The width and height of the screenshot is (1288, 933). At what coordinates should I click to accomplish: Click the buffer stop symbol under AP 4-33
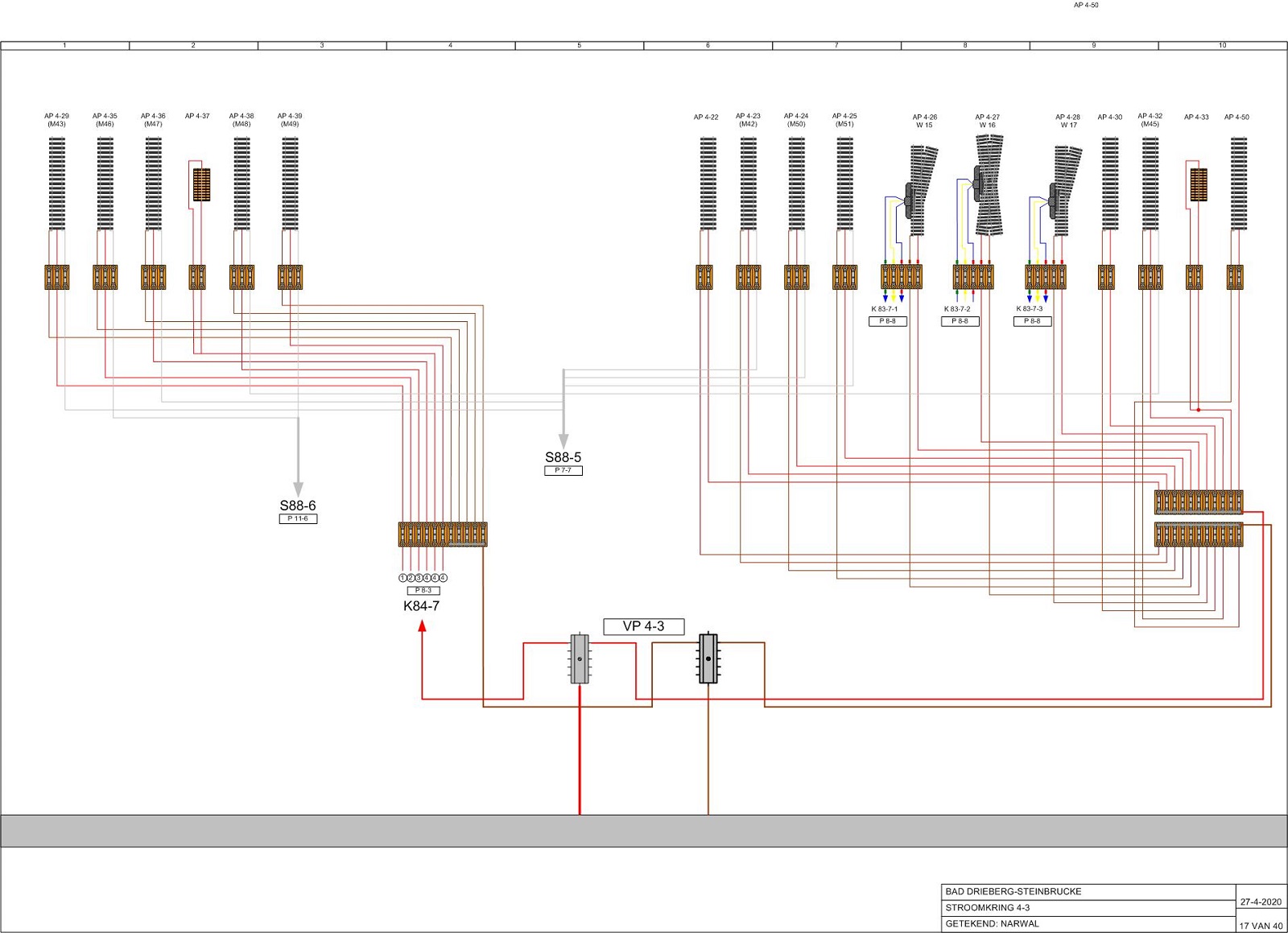pos(1199,184)
